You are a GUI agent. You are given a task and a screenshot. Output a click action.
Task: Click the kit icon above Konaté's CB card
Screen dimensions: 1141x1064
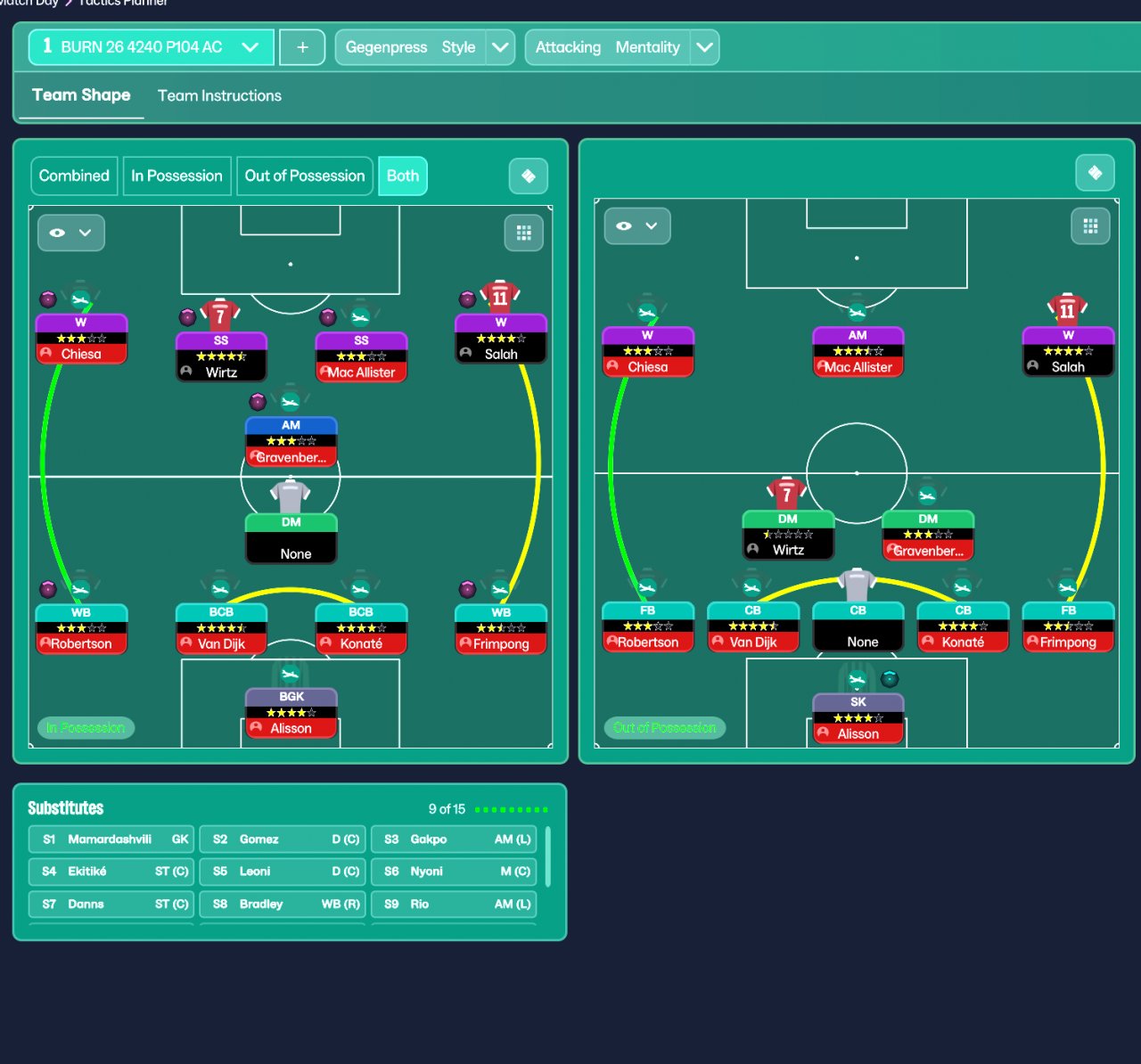click(x=963, y=587)
